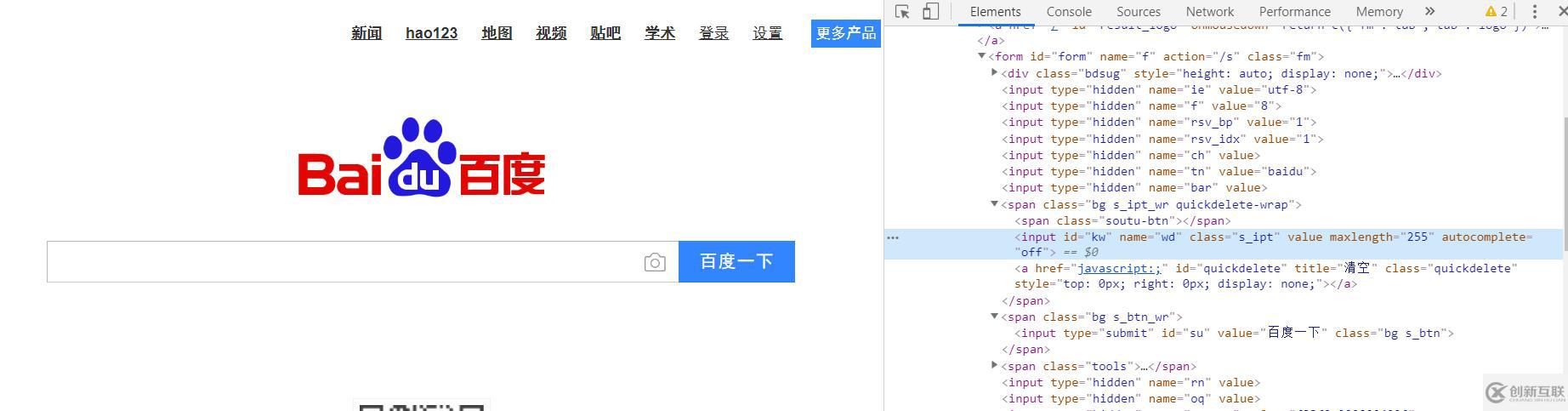Image resolution: width=1568 pixels, height=411 pixels.
Task: Select the hidden input name="oq" line
Action: [x=1131, y=398]
